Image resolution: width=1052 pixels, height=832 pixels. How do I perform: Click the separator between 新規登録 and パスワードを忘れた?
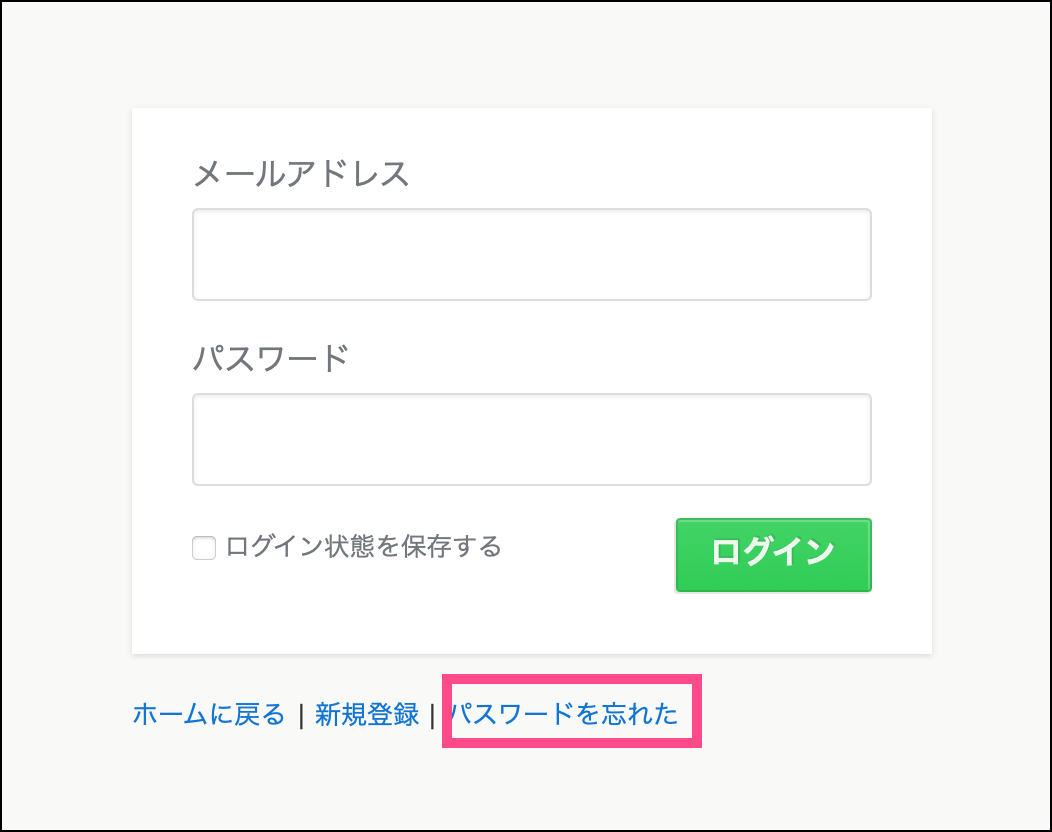[x=432, y=715]
